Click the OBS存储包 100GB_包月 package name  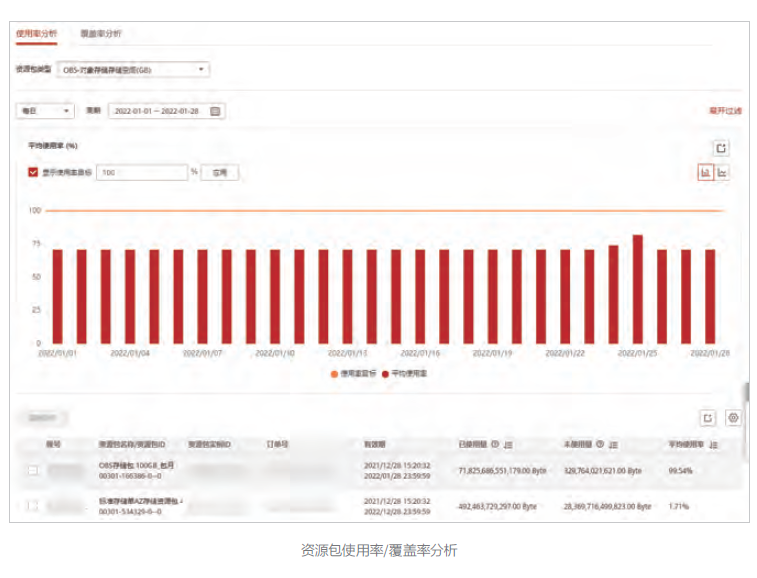[x=136, y=465]
